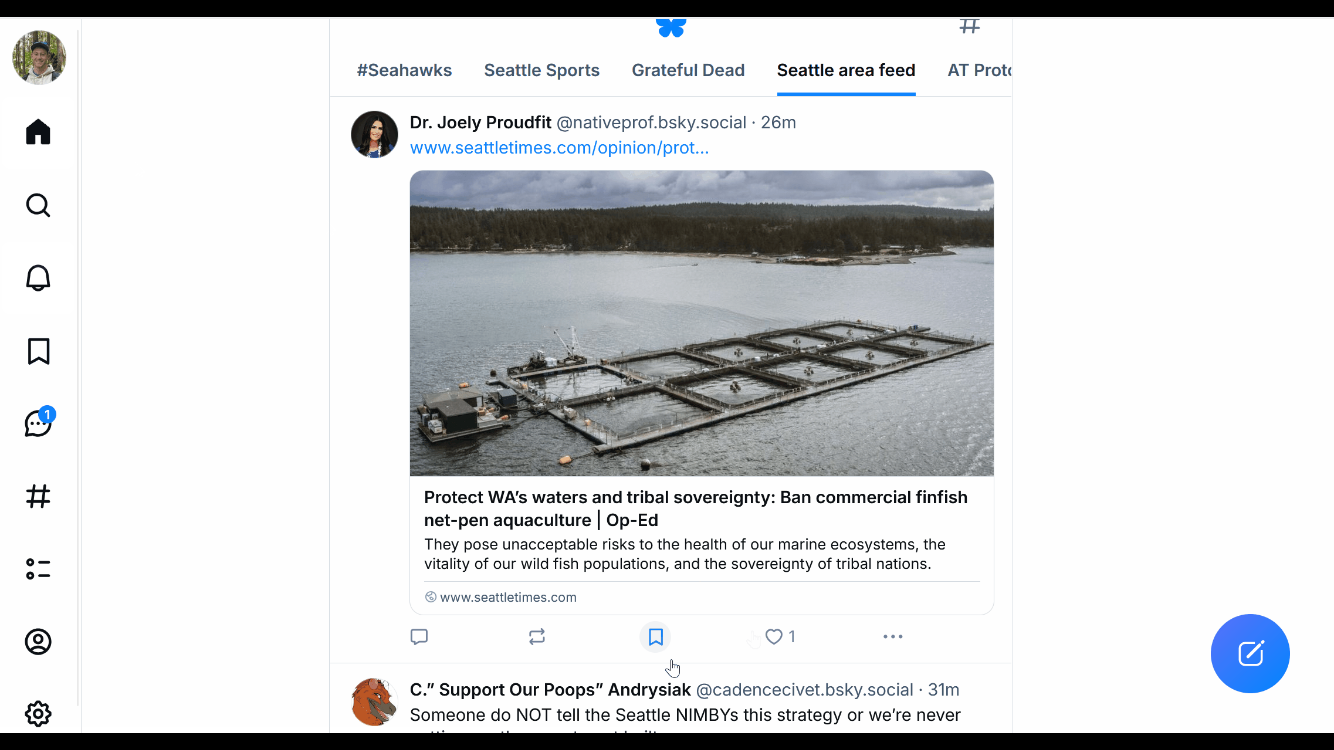This screenshot has height=750, width=1334.
Task: Click the Bluesky butterfly logo
Action: coord(670,29)
